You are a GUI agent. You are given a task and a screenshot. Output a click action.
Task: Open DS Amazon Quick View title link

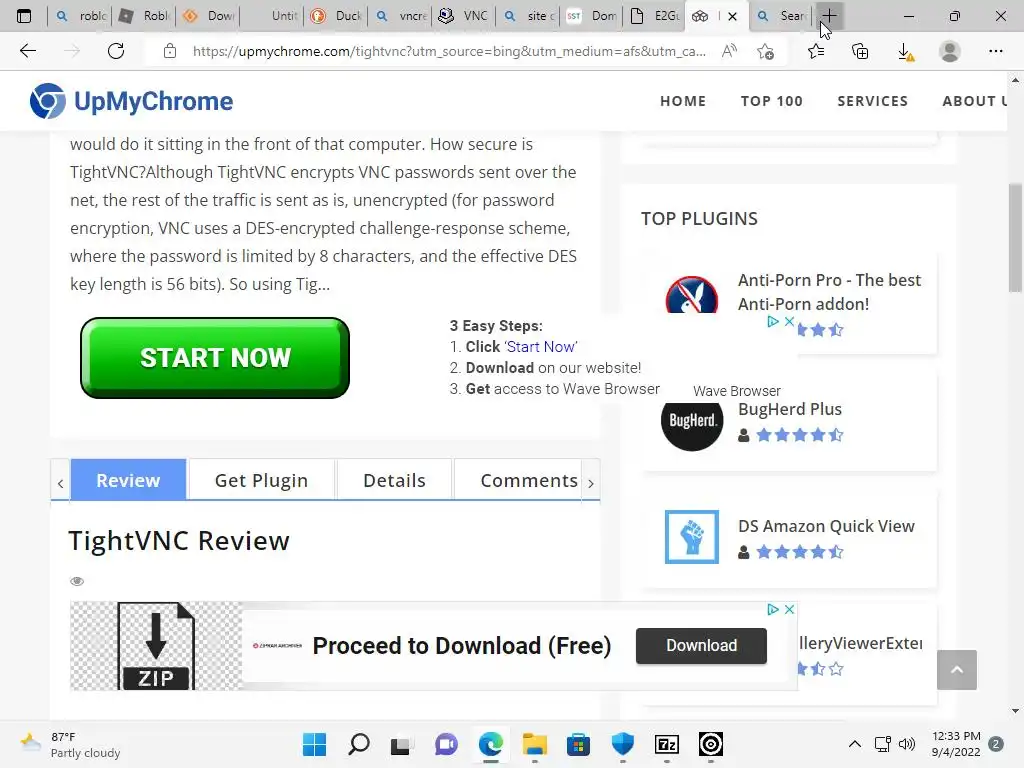826,526
